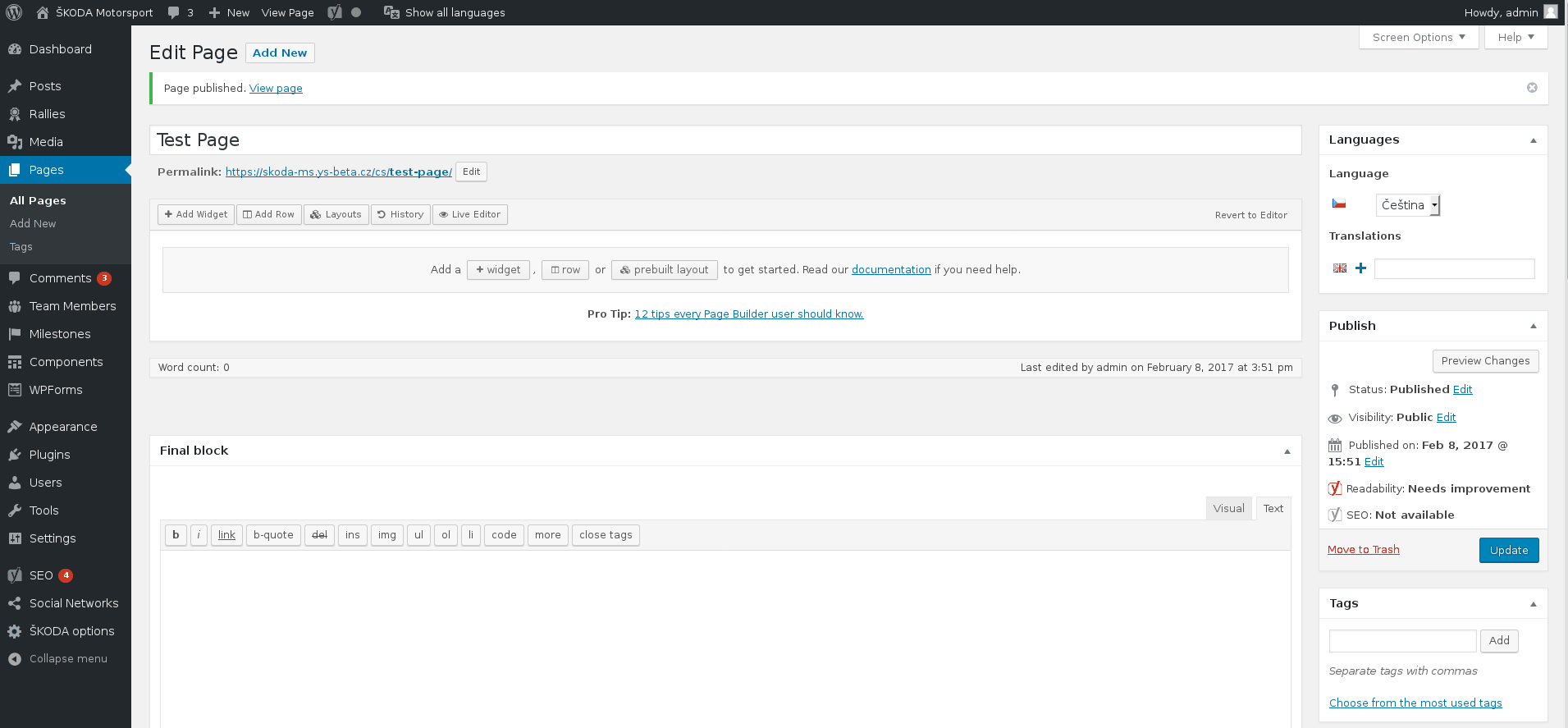Screen dimensions: 1568x728
Task: Click the English flag icon under Translations
Action: point(1340,268)
